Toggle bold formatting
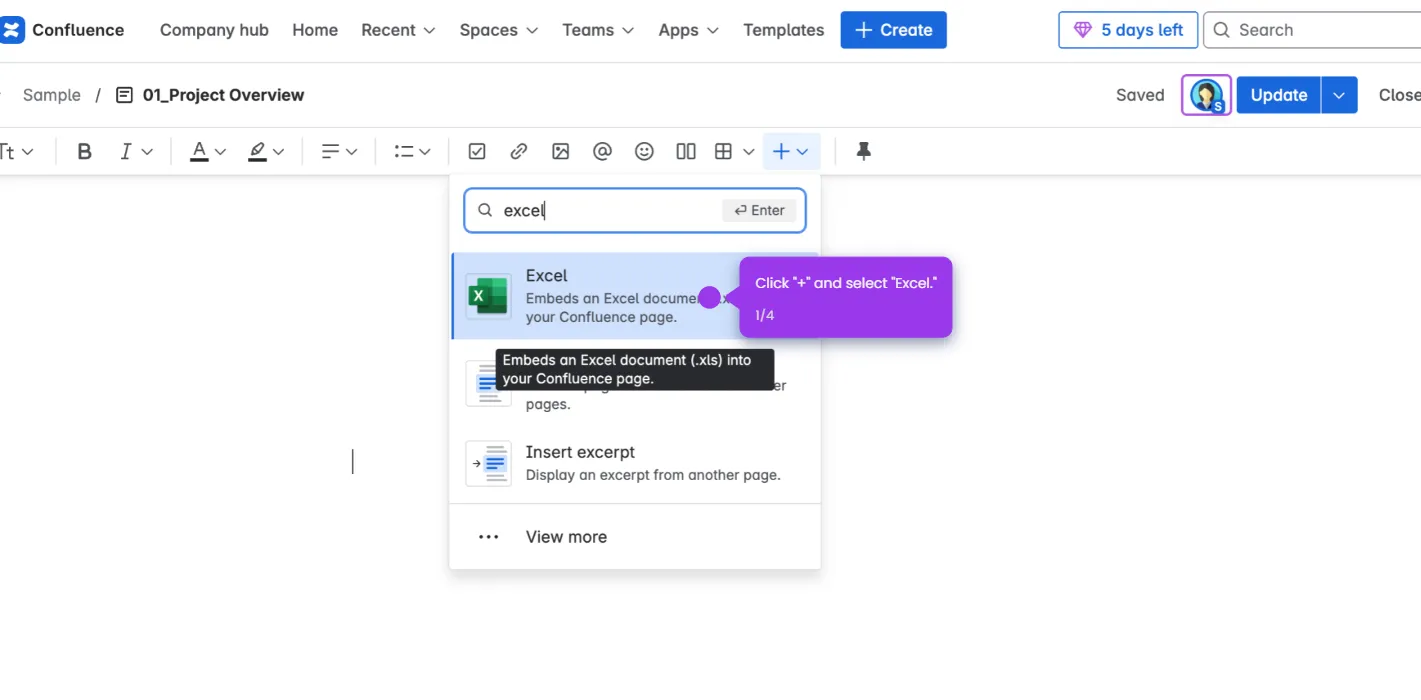 point(84,151)
